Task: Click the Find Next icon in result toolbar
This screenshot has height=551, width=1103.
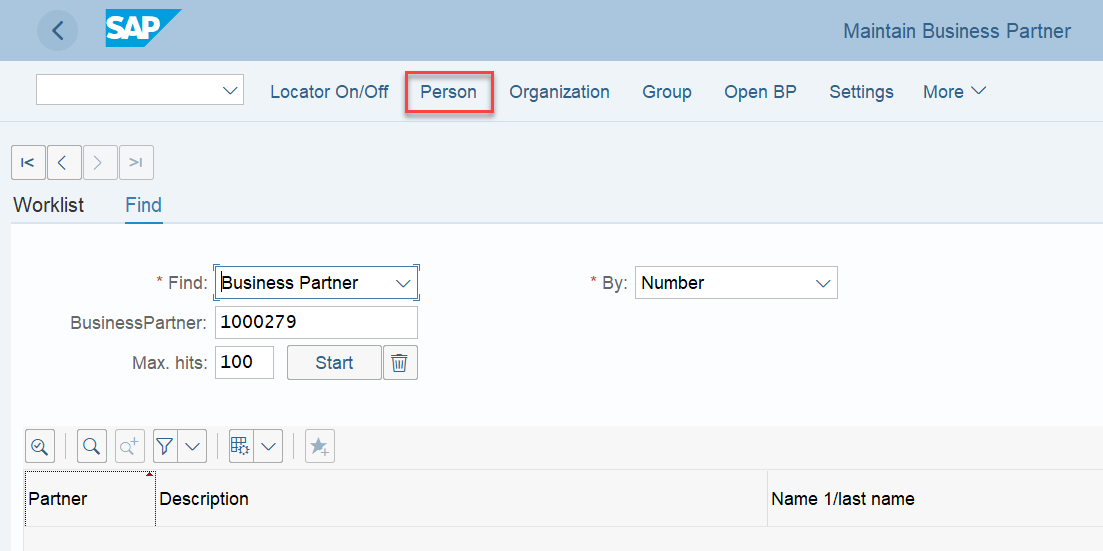Action: 130,446
